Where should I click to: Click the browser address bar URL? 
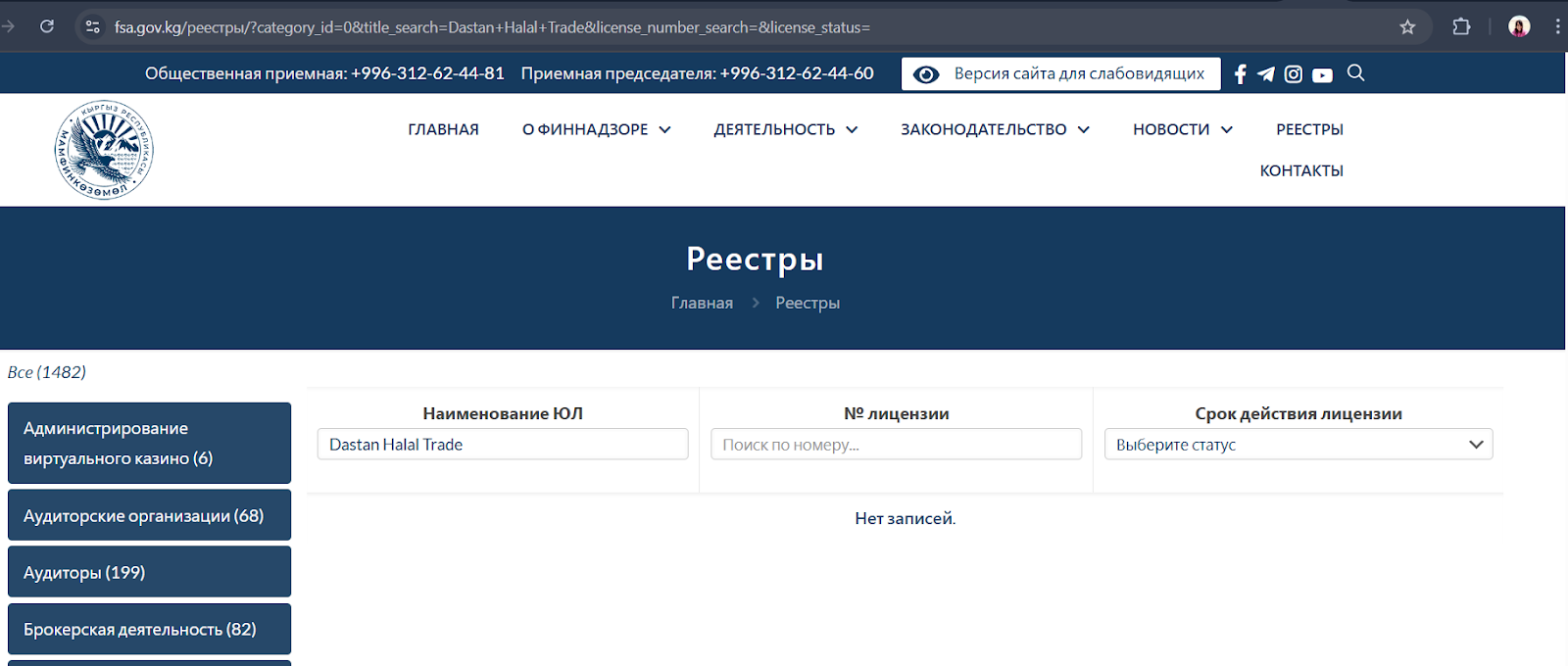492,27
